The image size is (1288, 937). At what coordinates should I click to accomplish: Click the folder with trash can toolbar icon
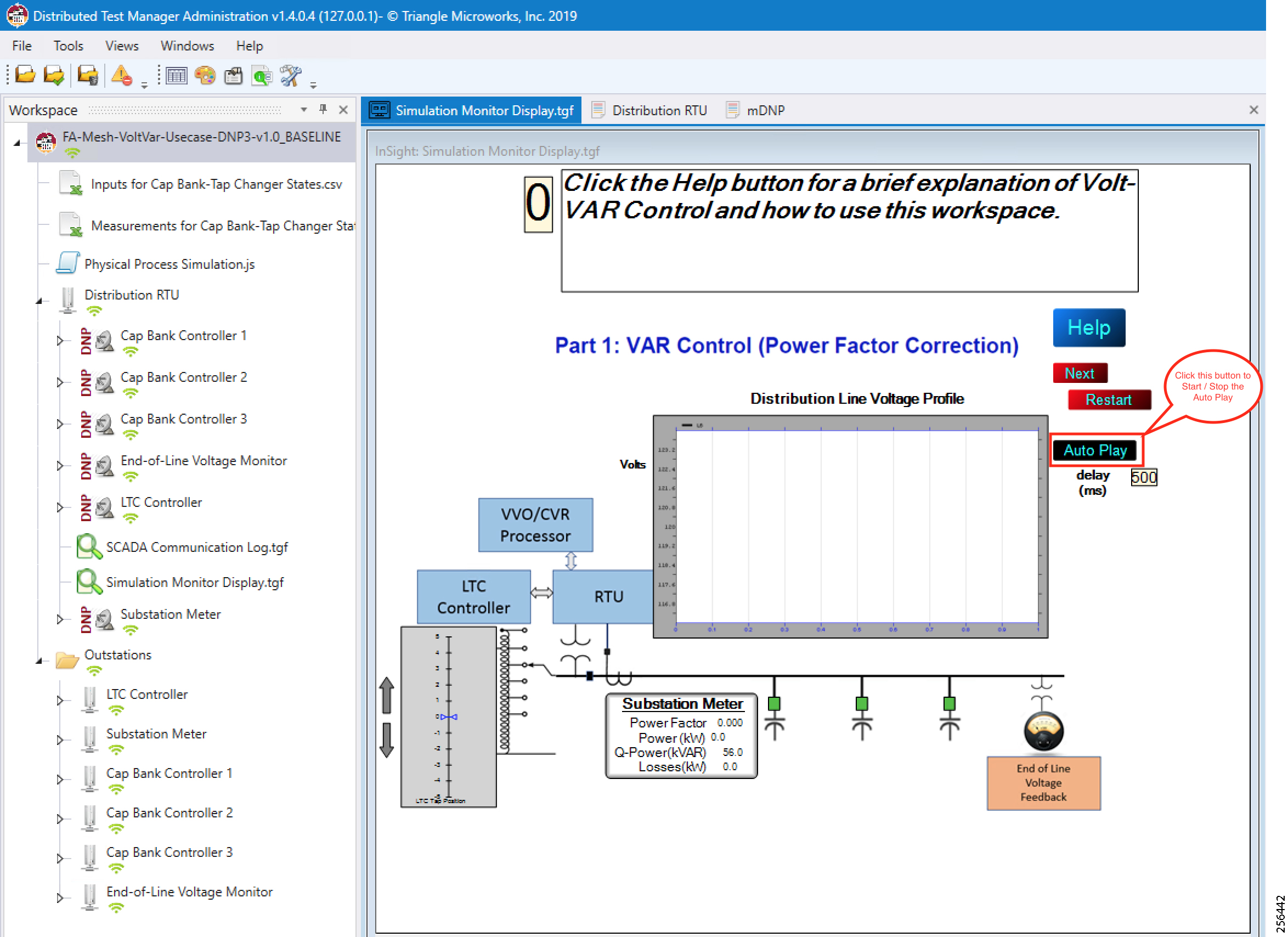pyautogui.click(x=88, y=75)
